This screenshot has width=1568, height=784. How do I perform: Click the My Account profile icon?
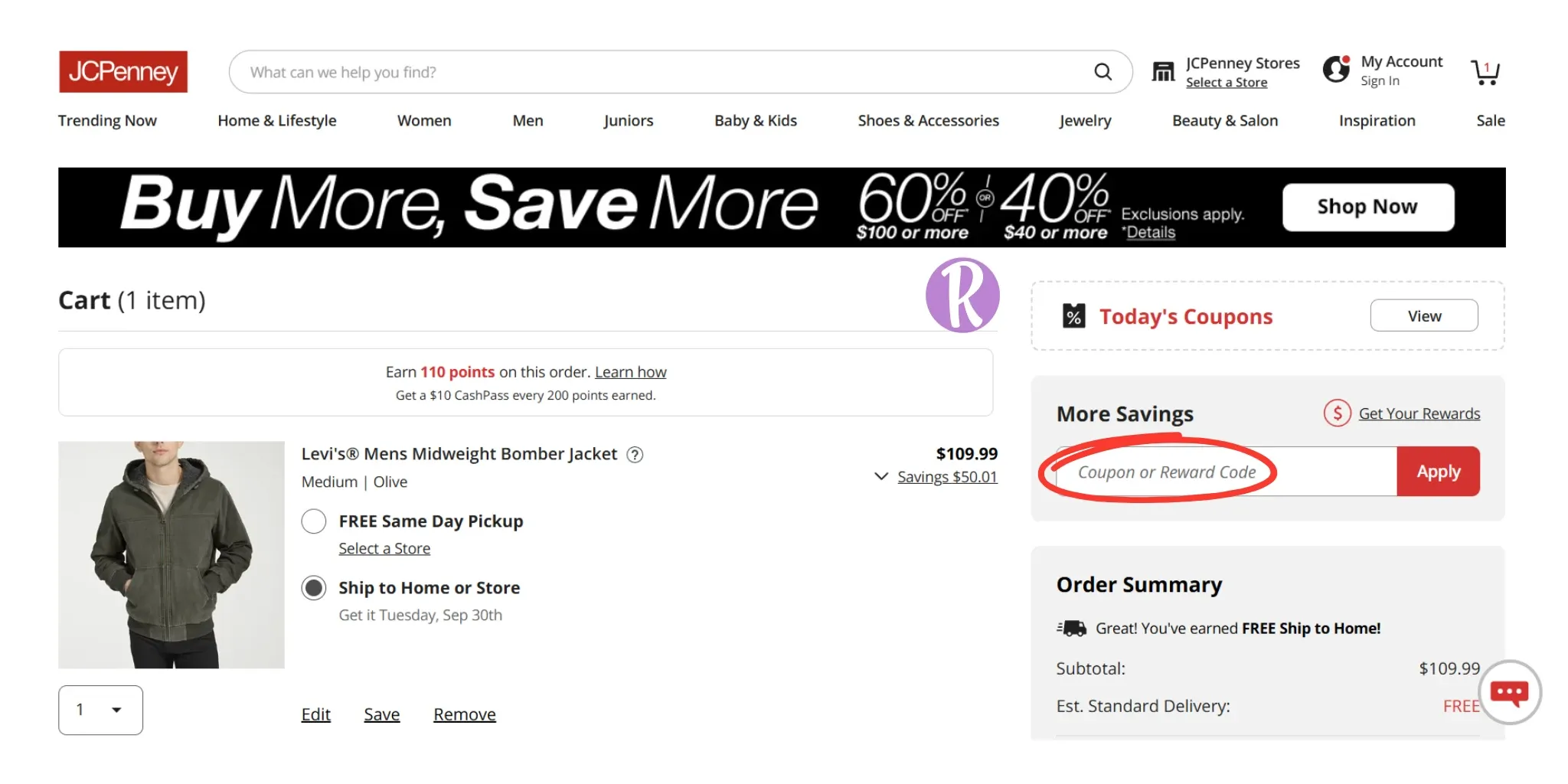click(x=1337, y=70)
